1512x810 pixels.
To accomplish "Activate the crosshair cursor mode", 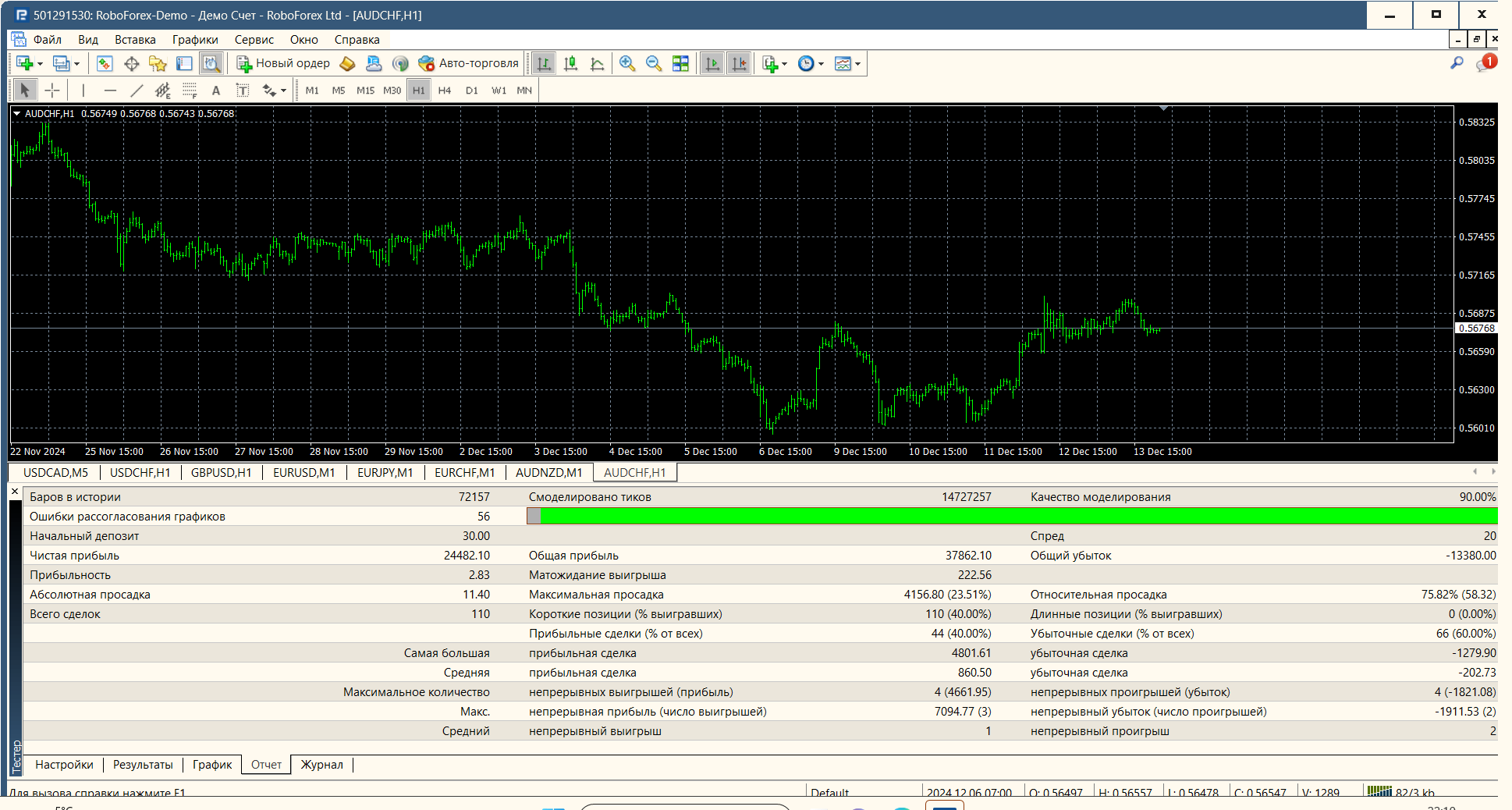I will click(x=51, y=91).
